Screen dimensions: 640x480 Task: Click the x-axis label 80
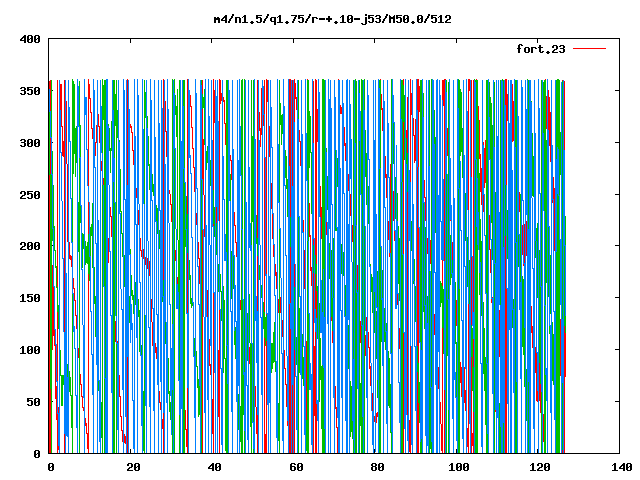[378, 467]
